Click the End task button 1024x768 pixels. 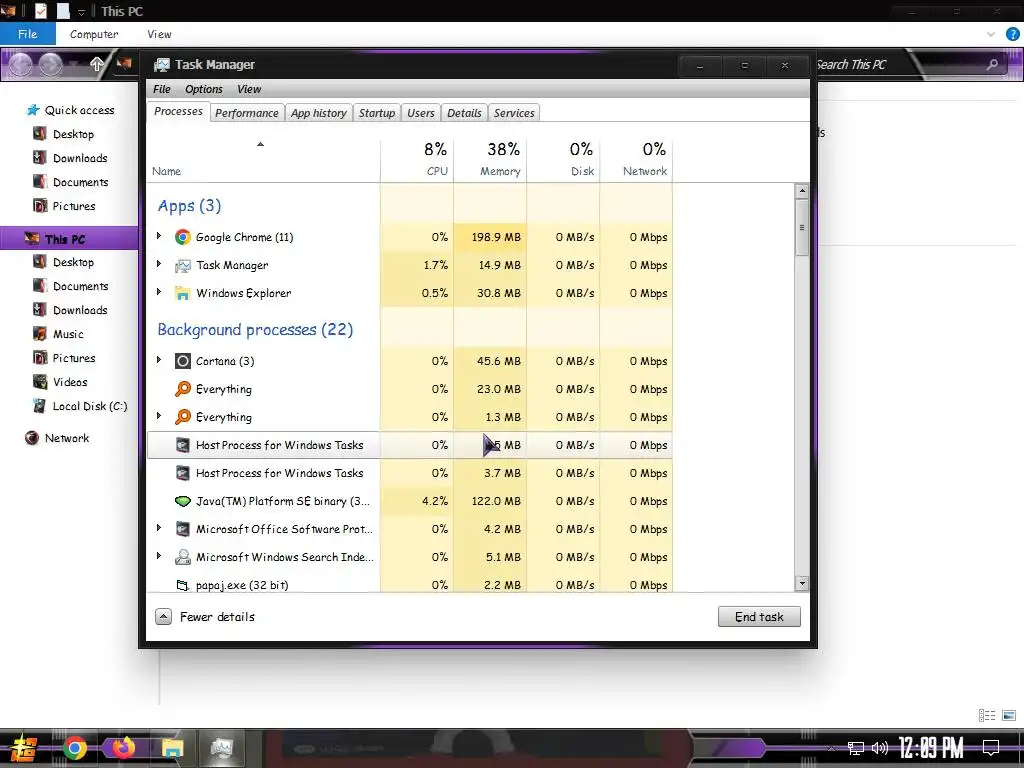(x=759, y=616)
